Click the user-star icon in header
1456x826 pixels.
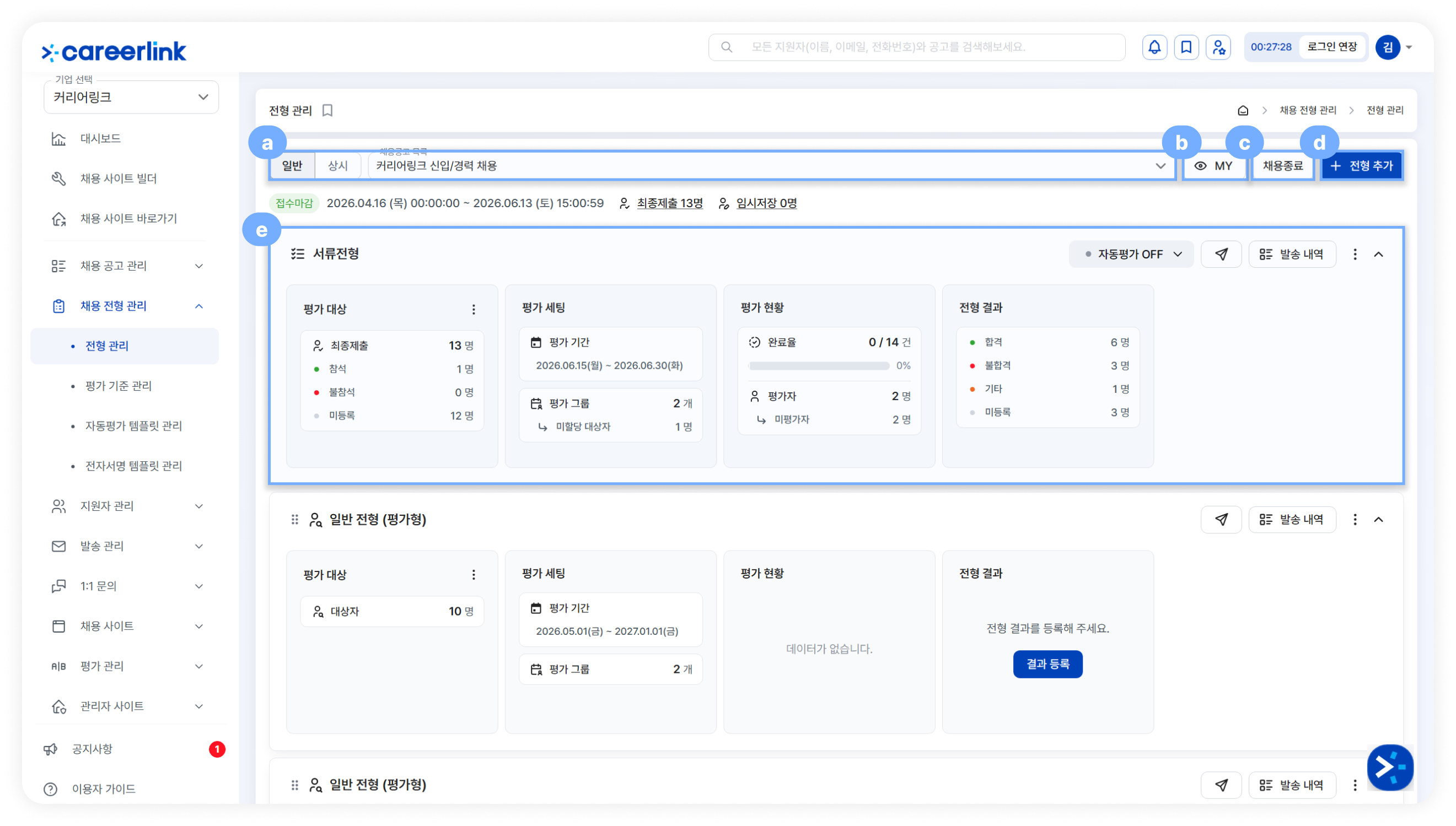(1218, 47)
